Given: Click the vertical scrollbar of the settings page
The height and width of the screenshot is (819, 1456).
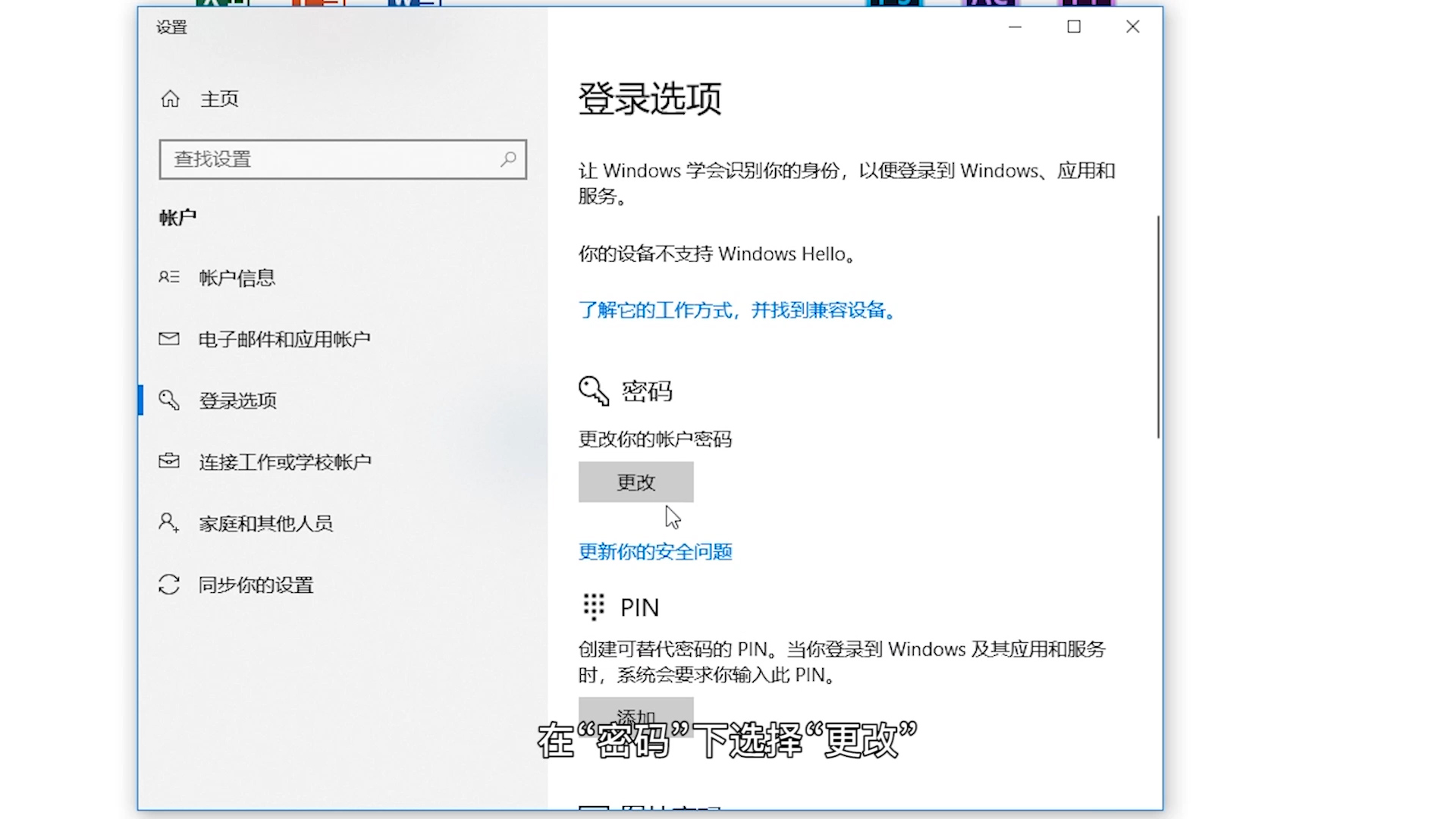Looking at the screenshot, I should pyautogui.click(x=1158, y=328).
